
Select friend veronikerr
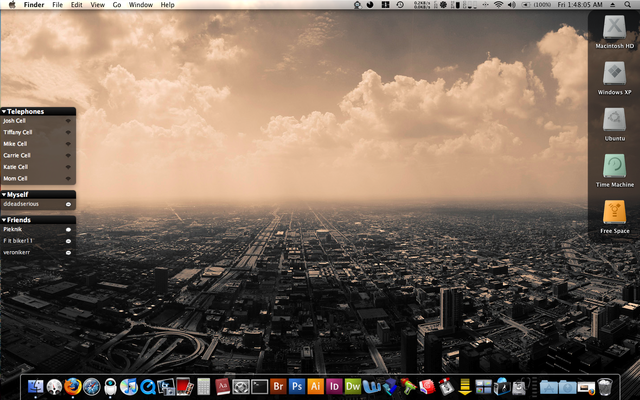38,253
